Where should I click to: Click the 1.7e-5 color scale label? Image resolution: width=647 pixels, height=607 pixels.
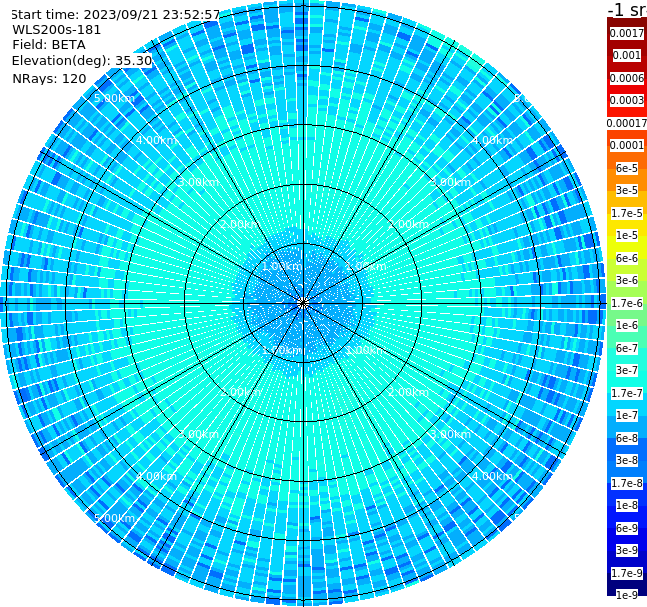click(x=627, y=213)
